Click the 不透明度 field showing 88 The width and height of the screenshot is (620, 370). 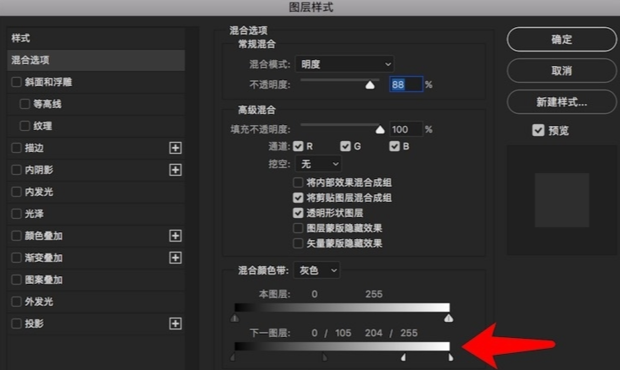[406, 84]
